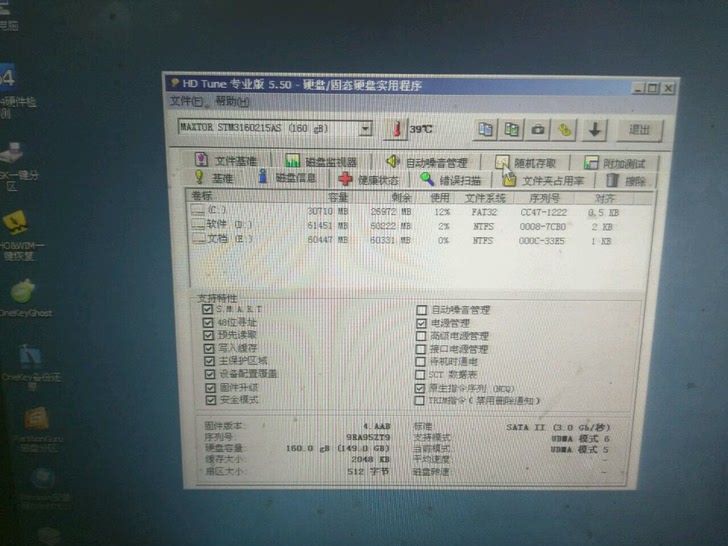Open the 文件 menu

(186, 101)
